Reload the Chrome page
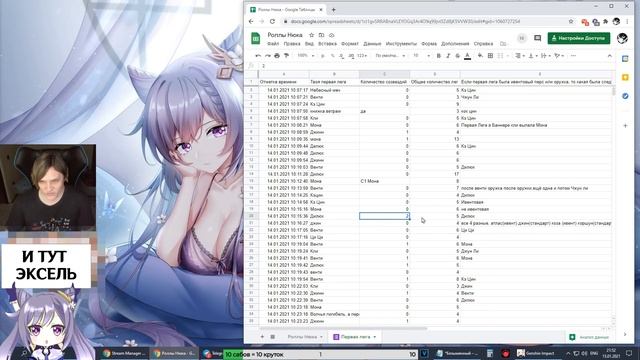 pos(272,21)
